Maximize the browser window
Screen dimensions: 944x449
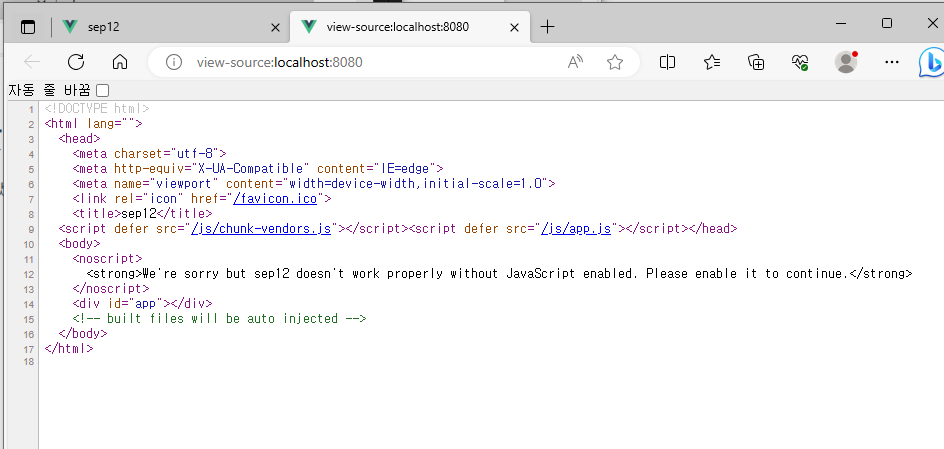click(x=887, y=23)
